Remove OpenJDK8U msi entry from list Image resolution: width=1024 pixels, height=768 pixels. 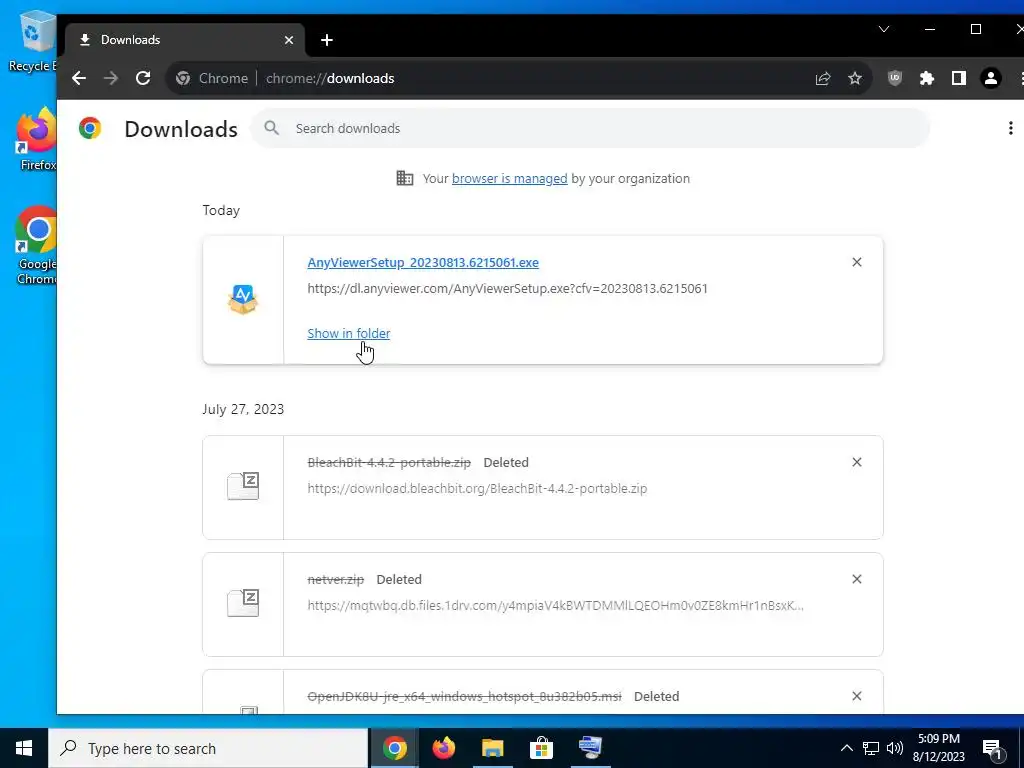tap(857, 696)
